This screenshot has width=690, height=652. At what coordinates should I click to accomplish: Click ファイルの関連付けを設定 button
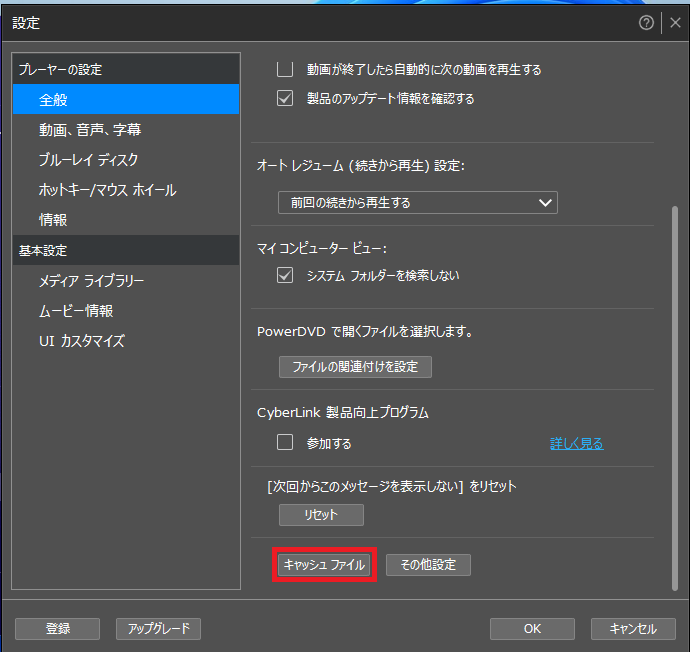355,366
